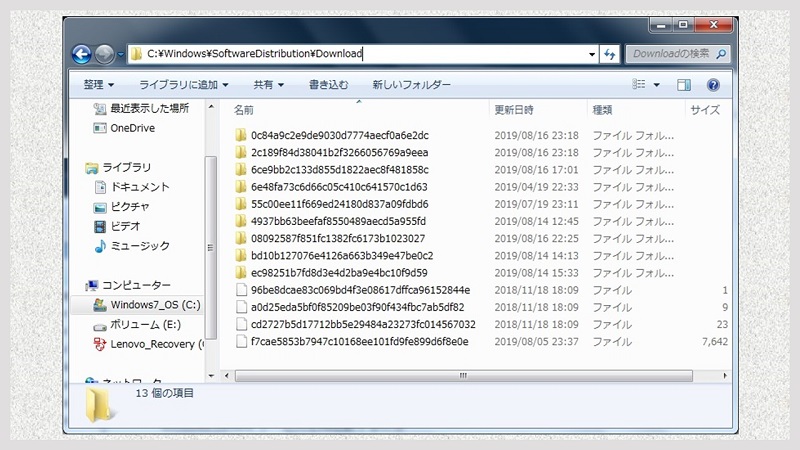The height and width of the screenshot is (450, 800).
Task: Expand the address bar dropdown arrow
Action: point(592,54)
